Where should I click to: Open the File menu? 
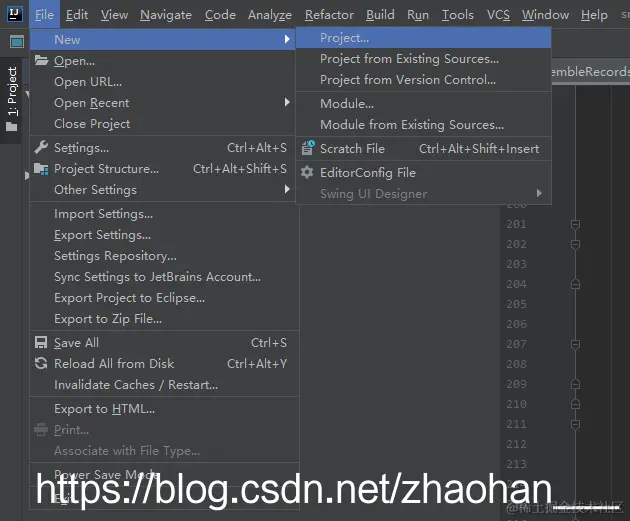(x=44, y=14)
